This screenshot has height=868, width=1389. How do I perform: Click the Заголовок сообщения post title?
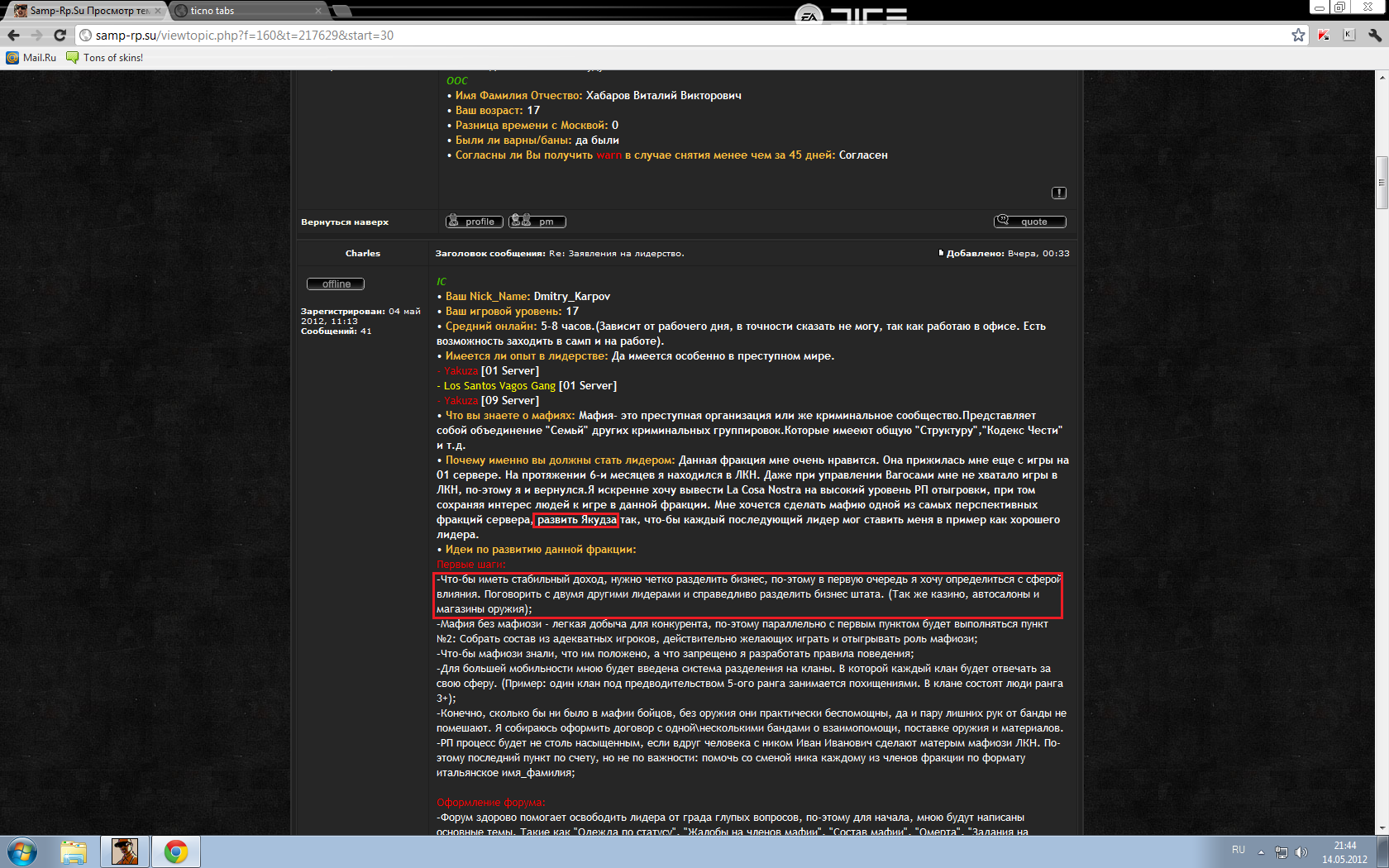pos(560,253)
